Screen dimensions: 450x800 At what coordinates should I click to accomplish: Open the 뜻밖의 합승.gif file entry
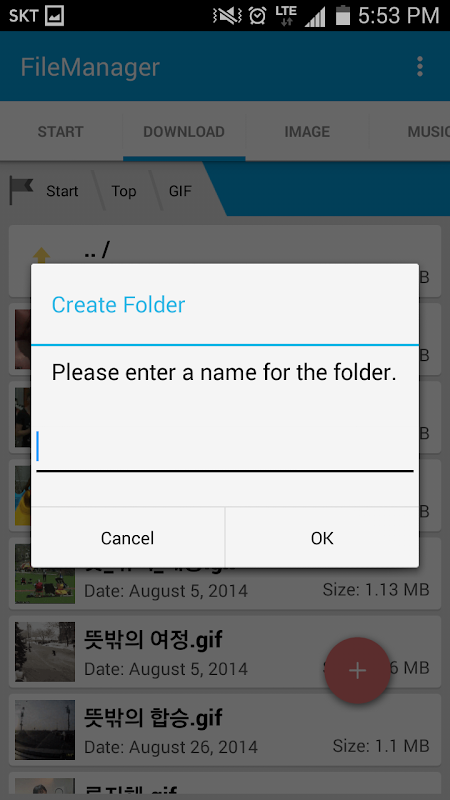pyautogui.click(x=224, y=730)
